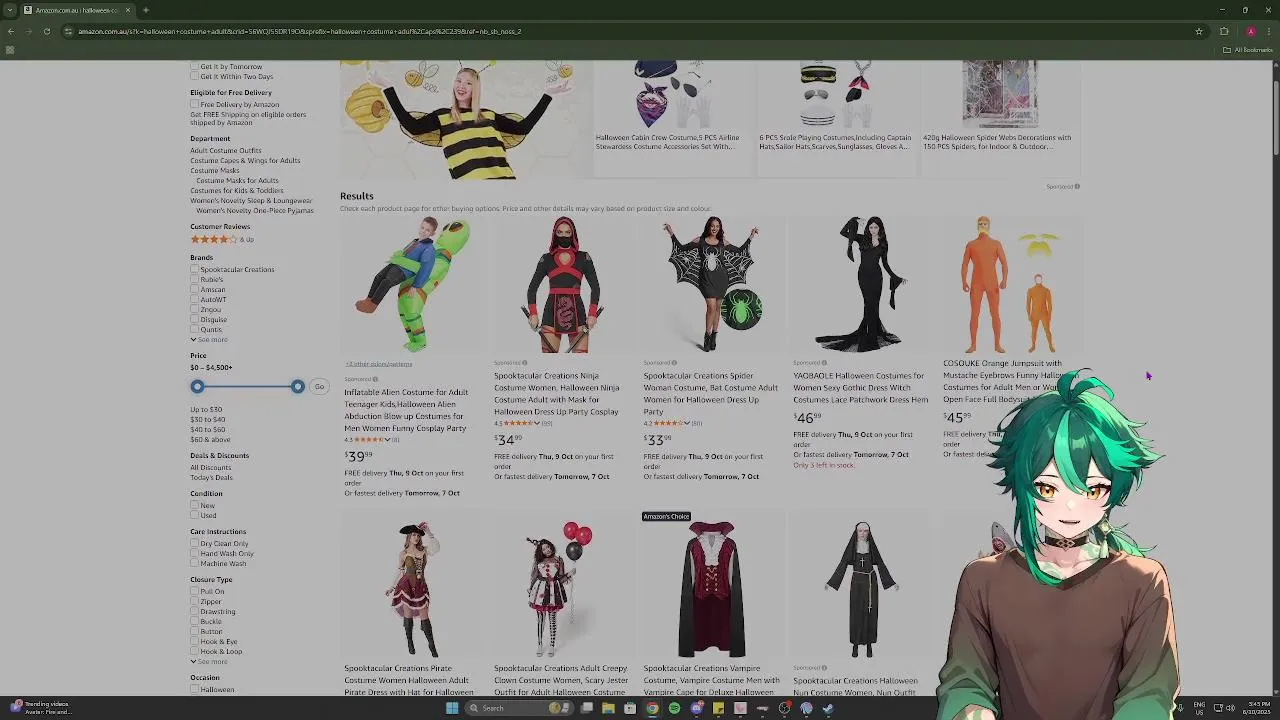Filter by Costumes for Kids & Toddlers
The image size is (1280, 720).
point(237,191)
